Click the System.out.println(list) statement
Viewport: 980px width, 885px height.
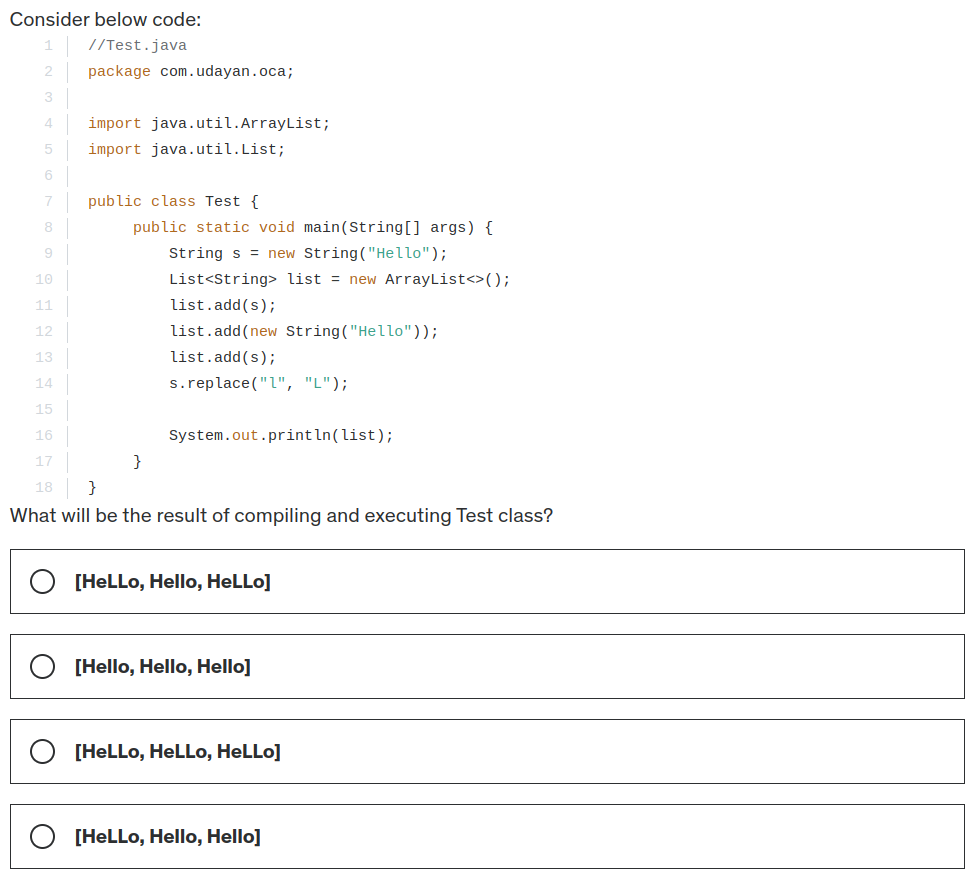(x=281, y=435)
